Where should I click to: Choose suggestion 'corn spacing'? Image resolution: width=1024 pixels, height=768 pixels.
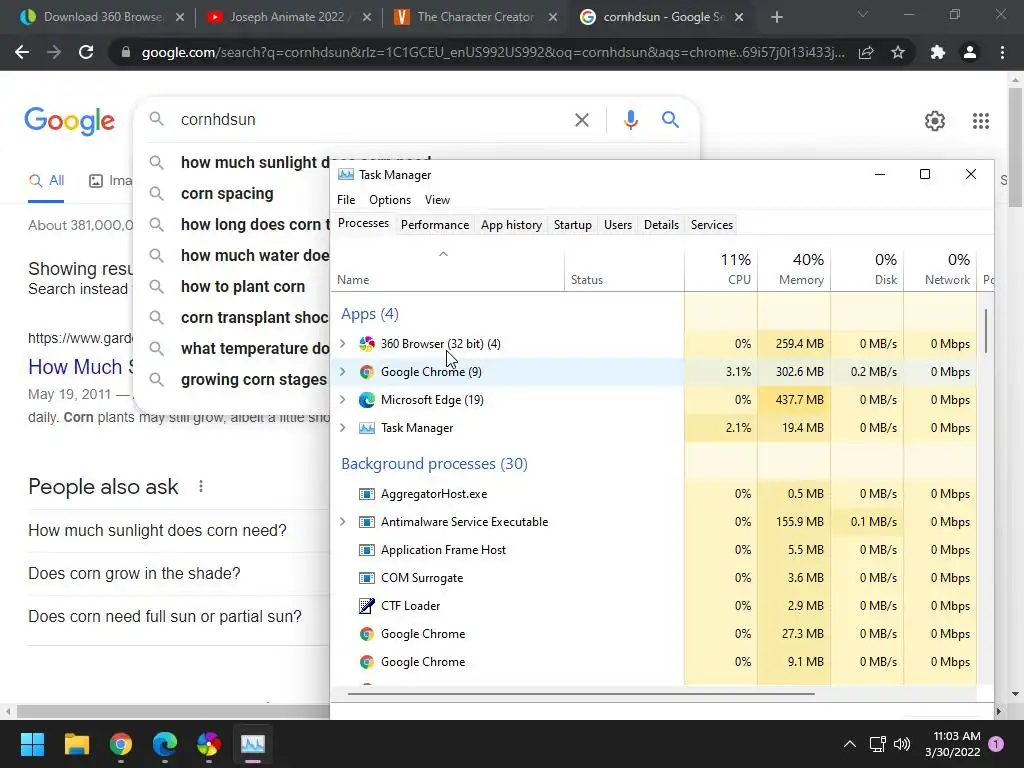tap(227, 193)
